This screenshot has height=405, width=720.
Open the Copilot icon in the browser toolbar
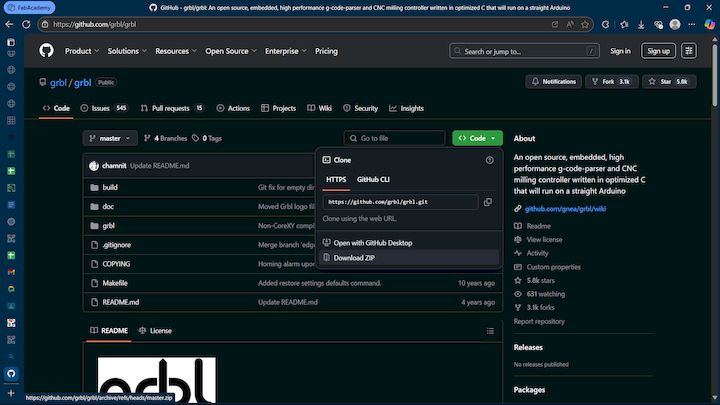coord(709,24)
